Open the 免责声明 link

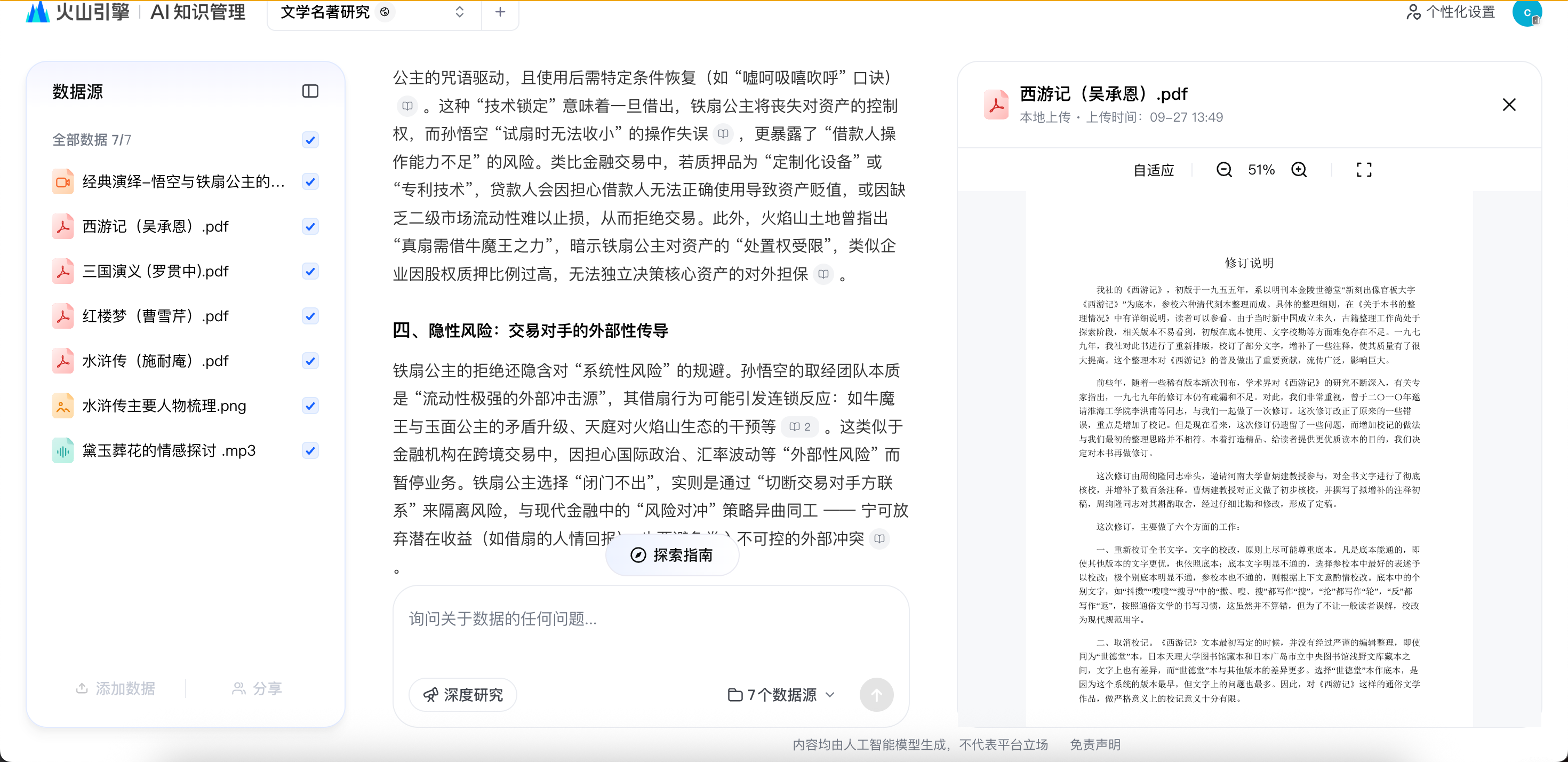1094,744
